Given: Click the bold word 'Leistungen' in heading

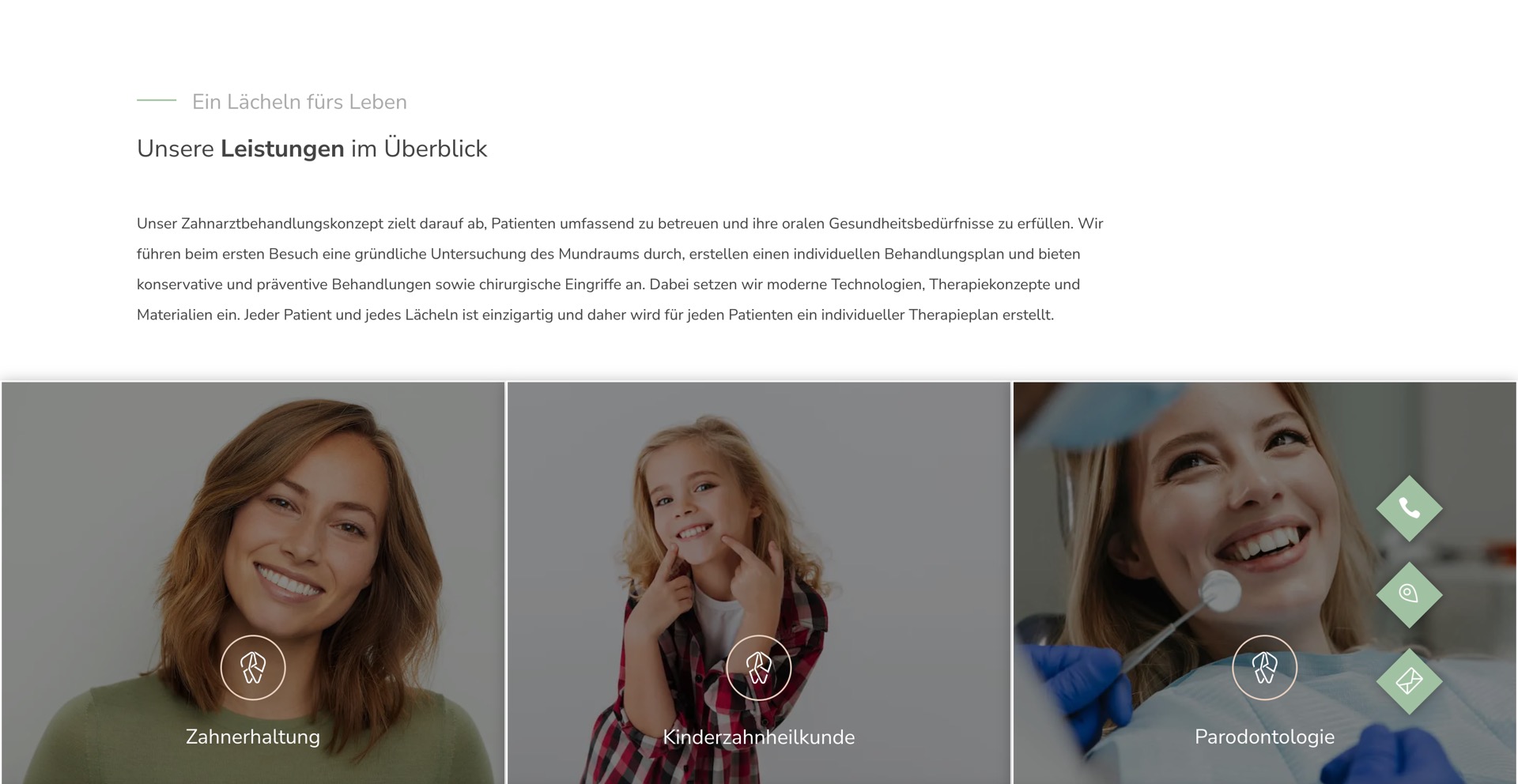Looking at the screenshot, I should pos(282,149).
